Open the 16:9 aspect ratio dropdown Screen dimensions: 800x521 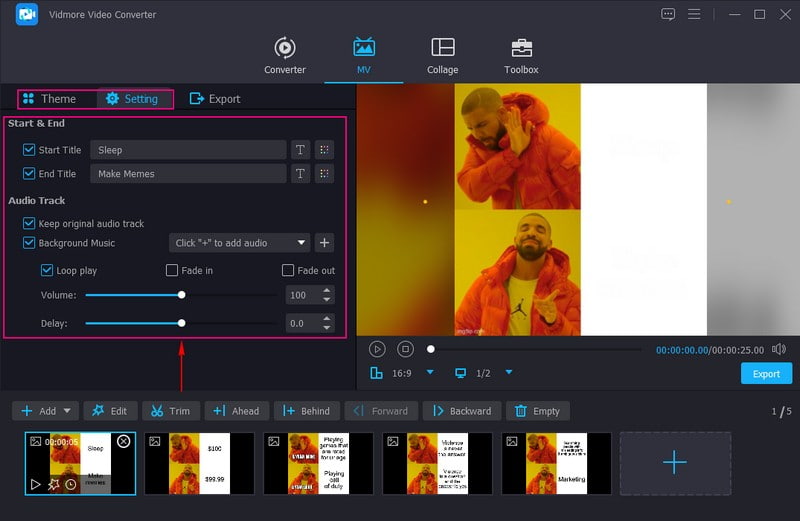[430, 373]
